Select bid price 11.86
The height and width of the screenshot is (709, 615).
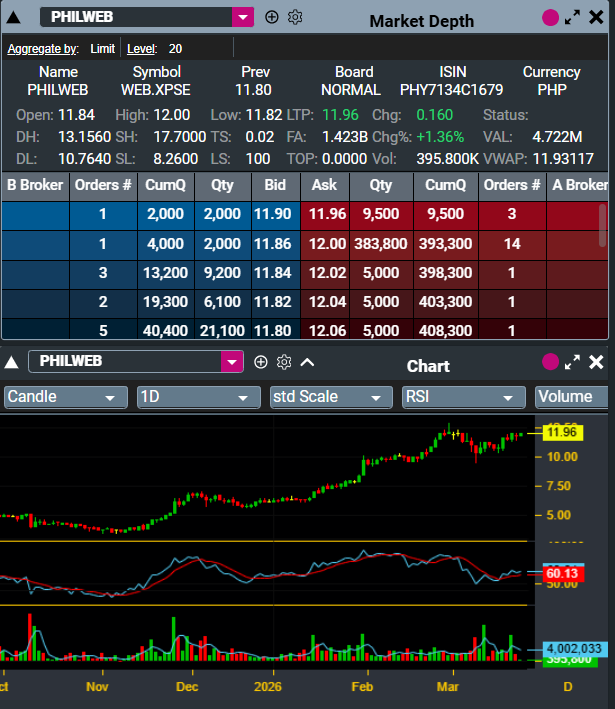coord(273,244)
